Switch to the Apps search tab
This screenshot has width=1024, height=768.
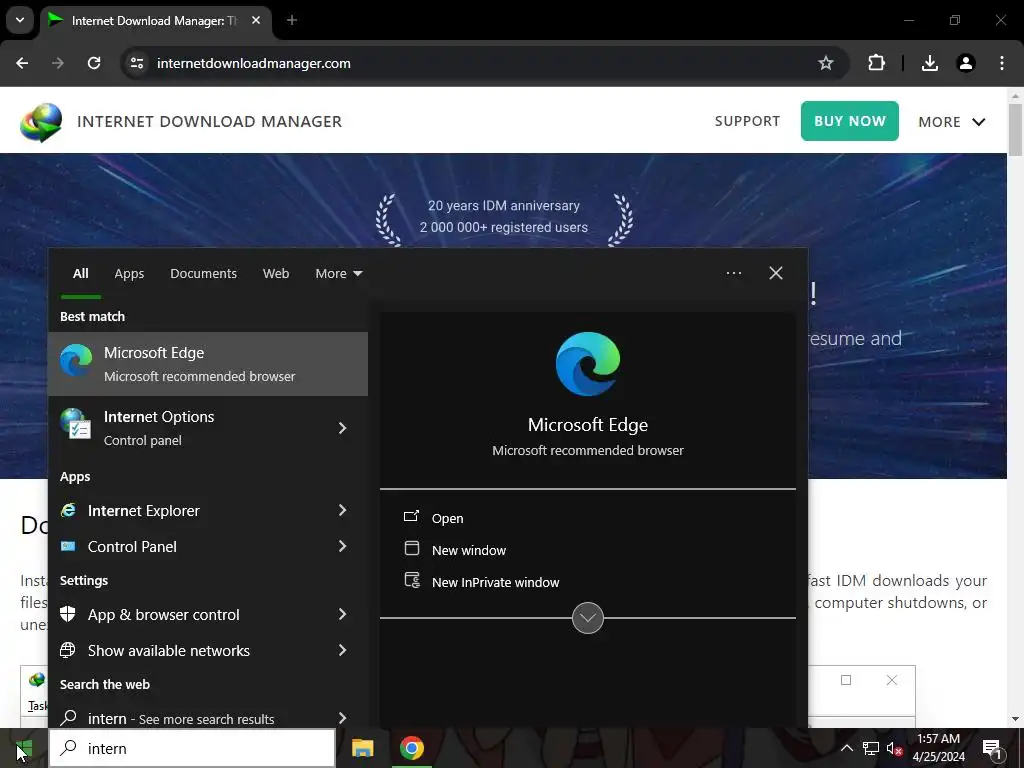click(x=129, y=274)
